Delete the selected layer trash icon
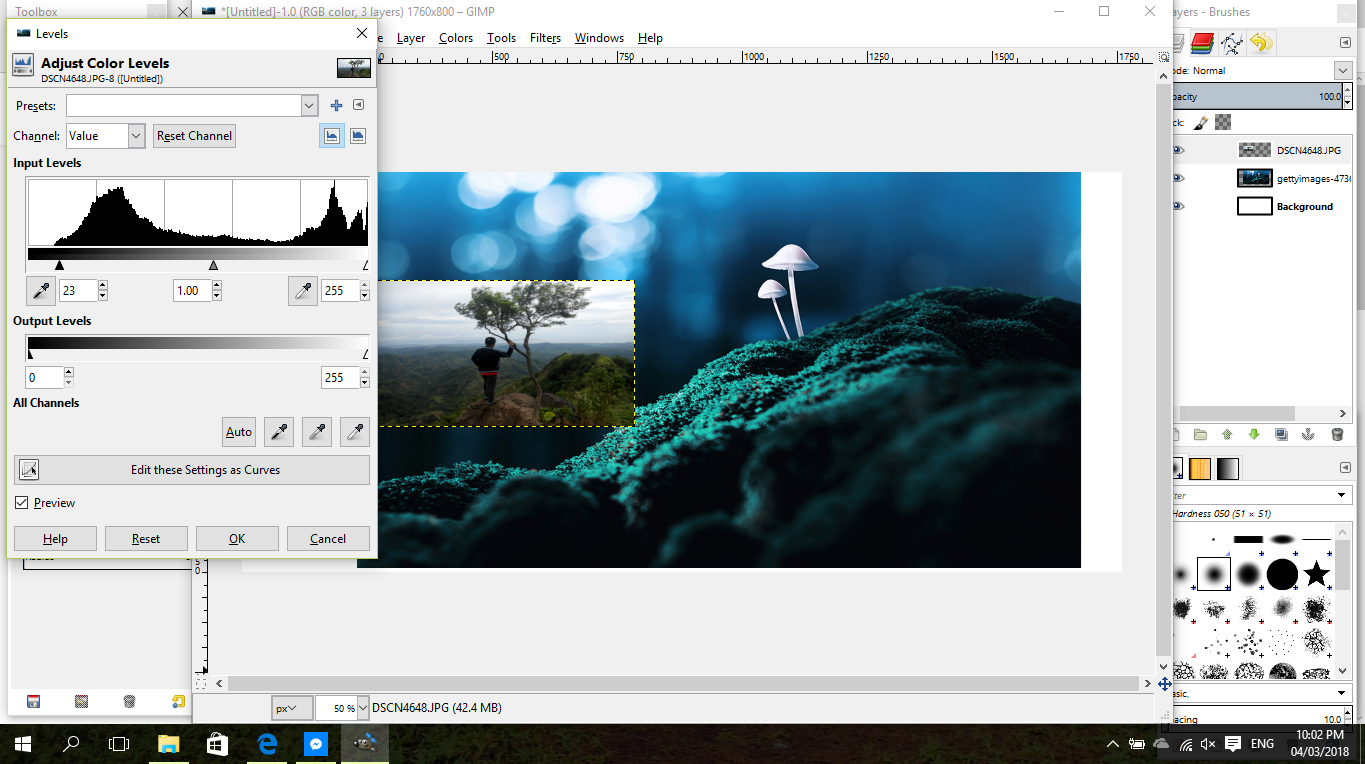 pyautogui.click(x=1337, y=435)
